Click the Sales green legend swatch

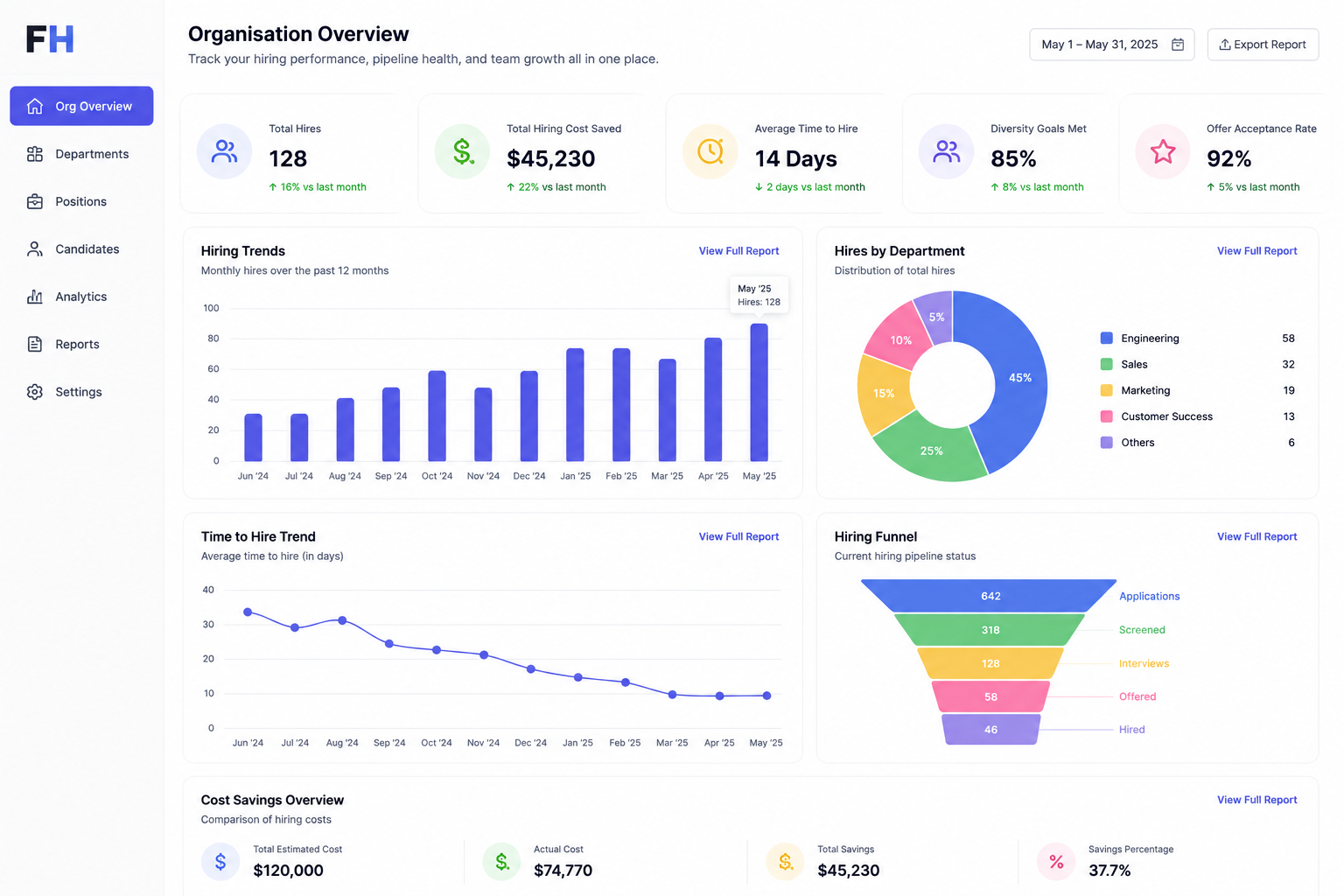pos(1107,365)
